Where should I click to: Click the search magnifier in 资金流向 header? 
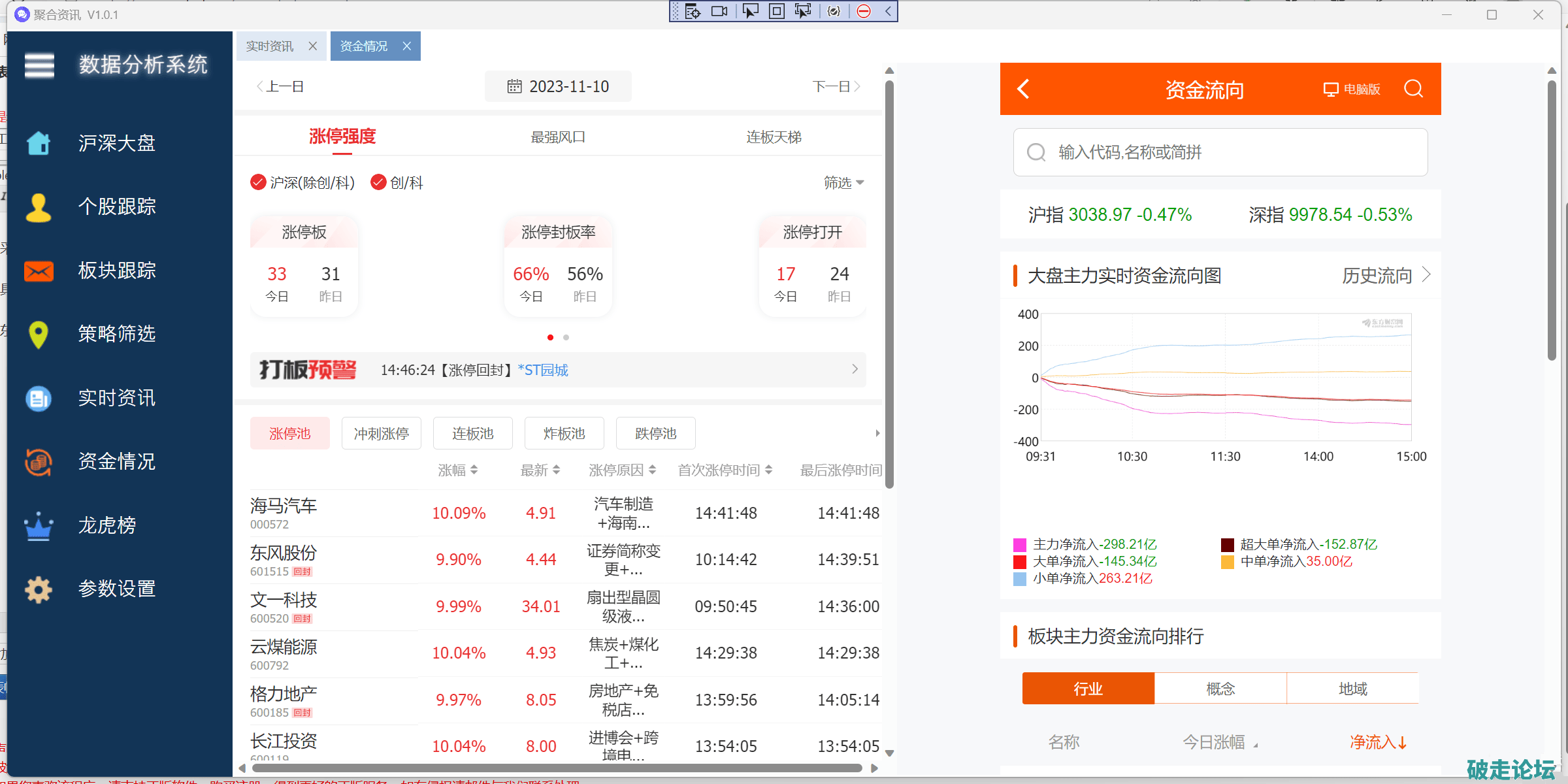point(1413,89)
